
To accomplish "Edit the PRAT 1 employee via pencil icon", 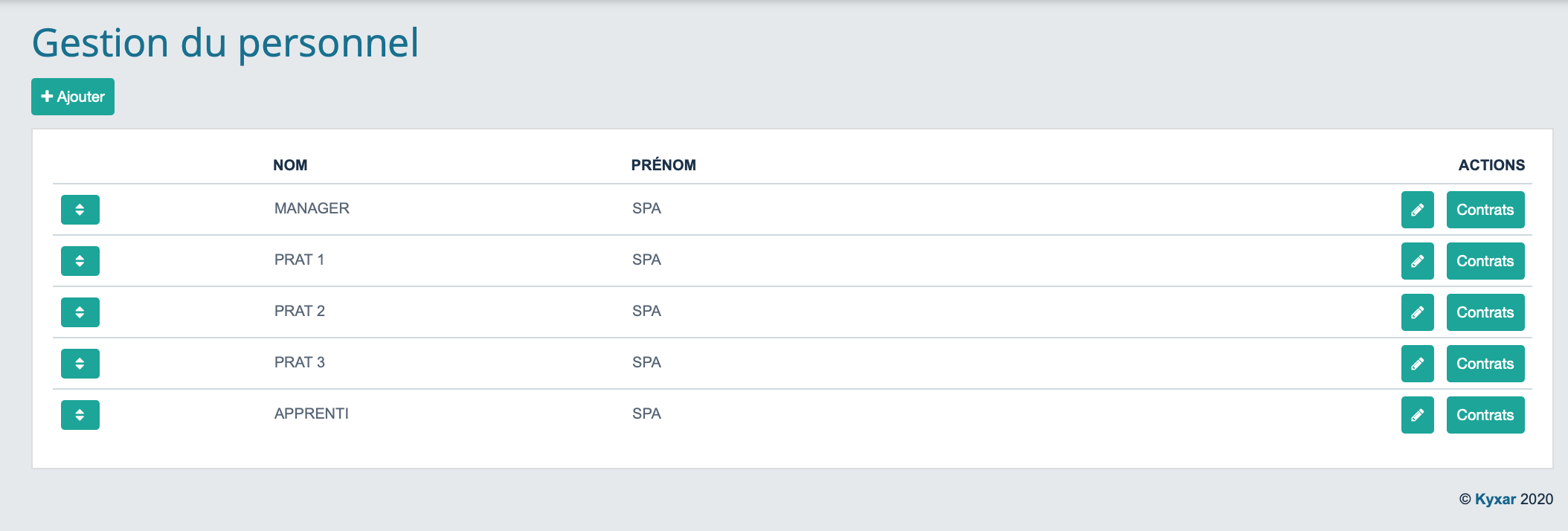I will tap(1417, 261).
